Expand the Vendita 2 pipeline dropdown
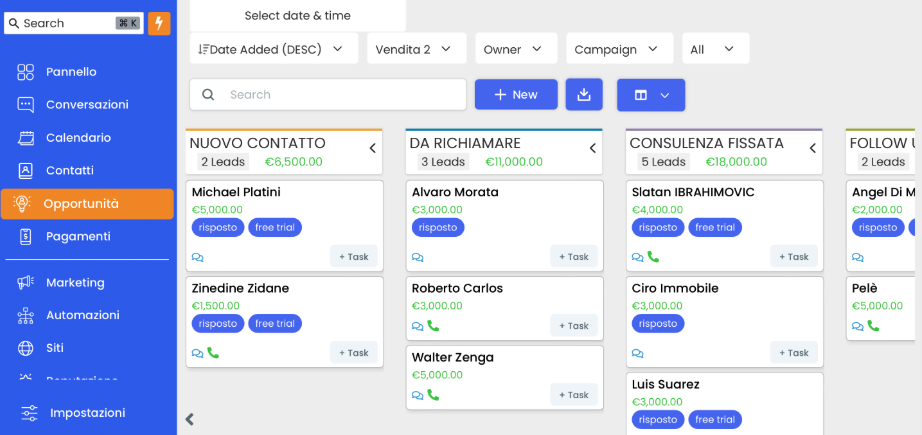 [416, 49]
